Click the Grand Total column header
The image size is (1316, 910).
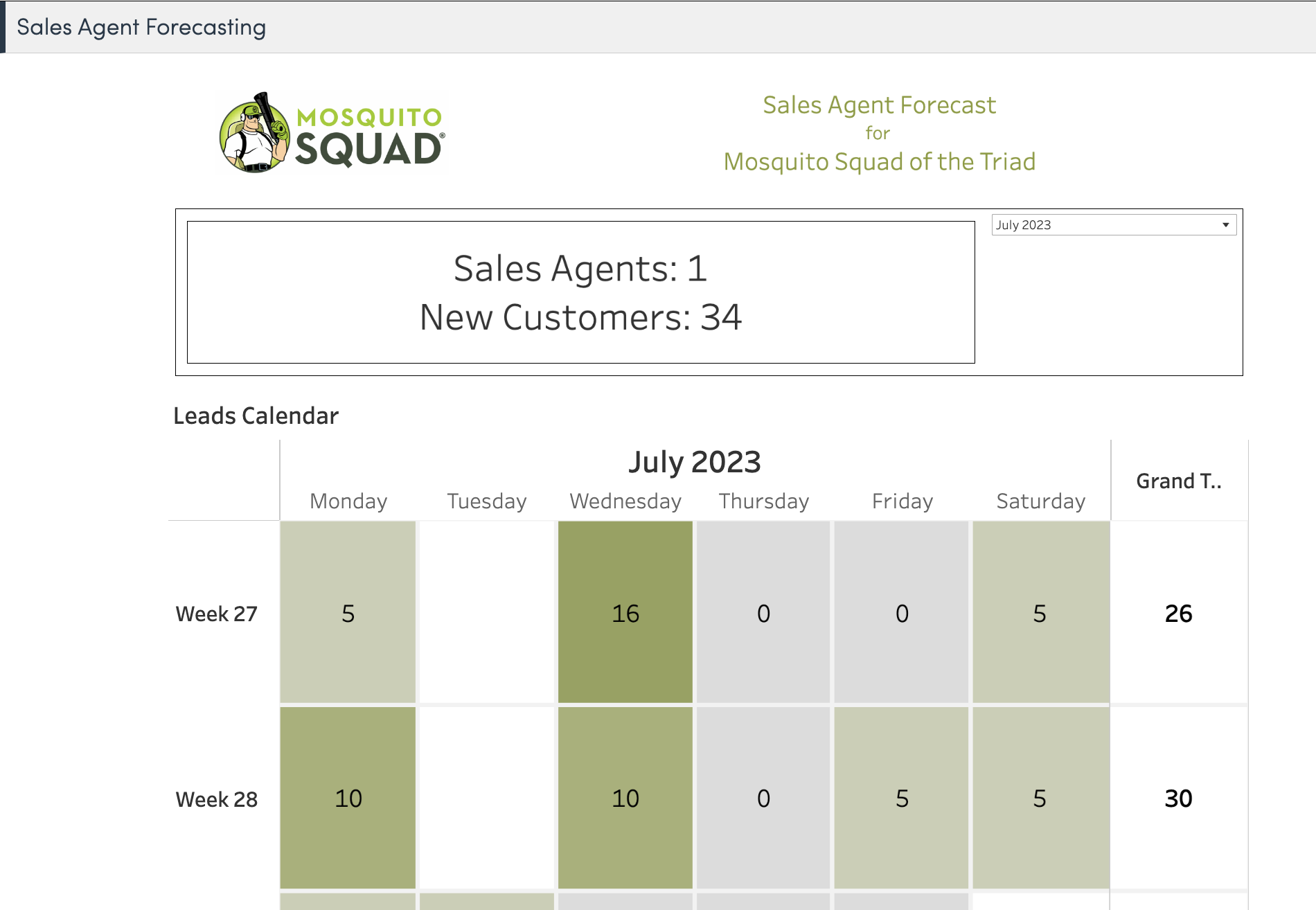1178,481
